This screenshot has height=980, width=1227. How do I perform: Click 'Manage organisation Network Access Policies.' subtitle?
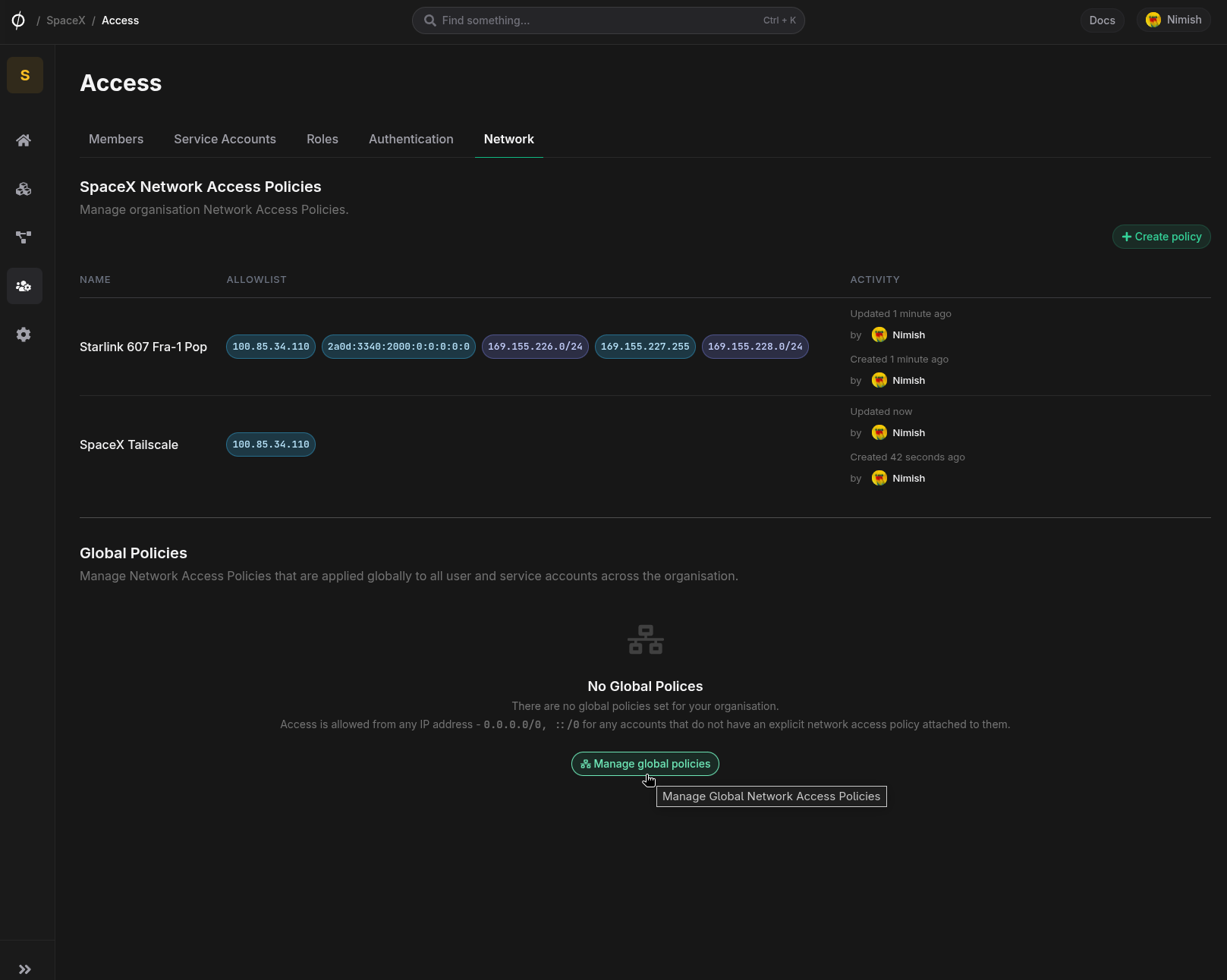[x=214, y=210]
